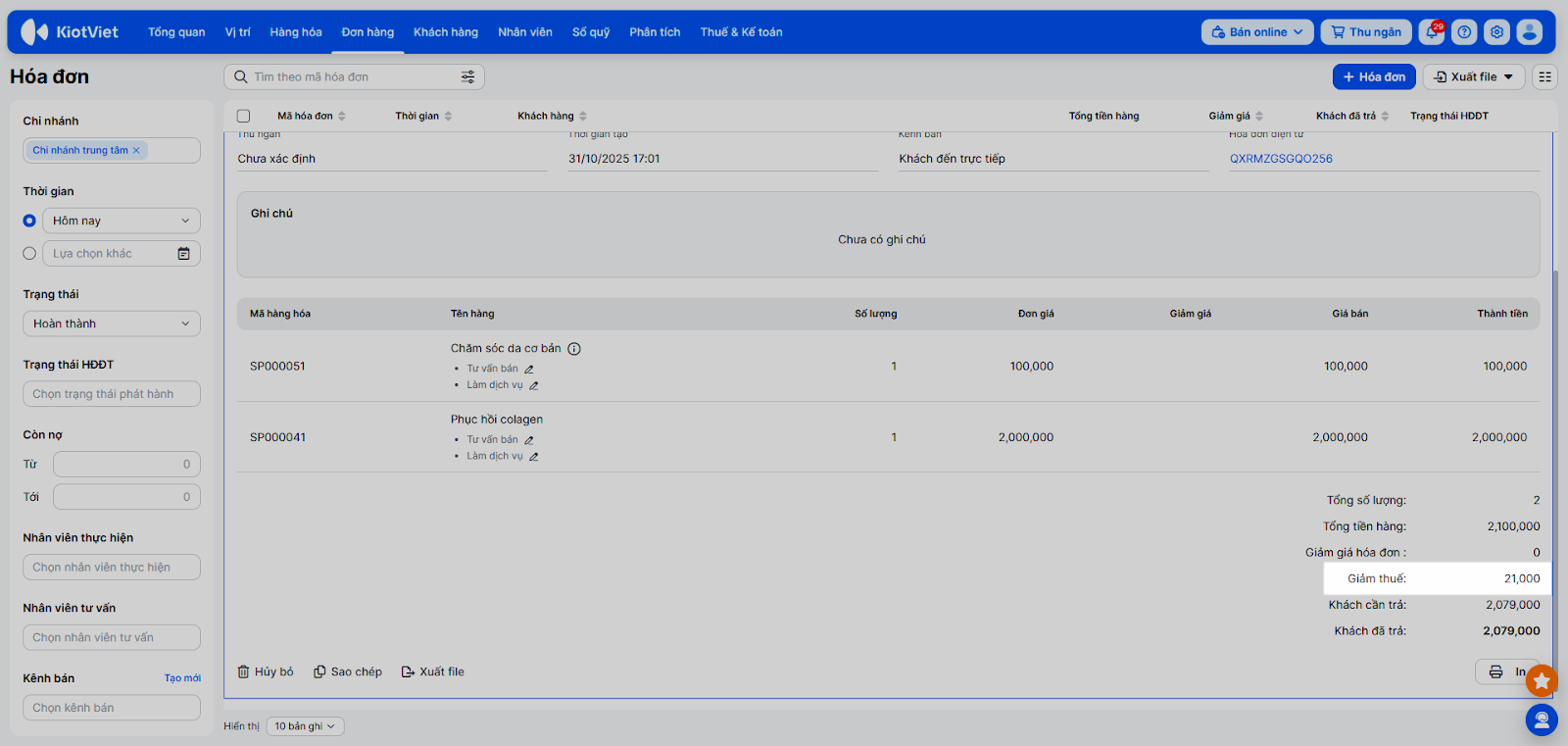Open blue support chat floating button
1568x746 pixels.
click(x=1542, y=721)
